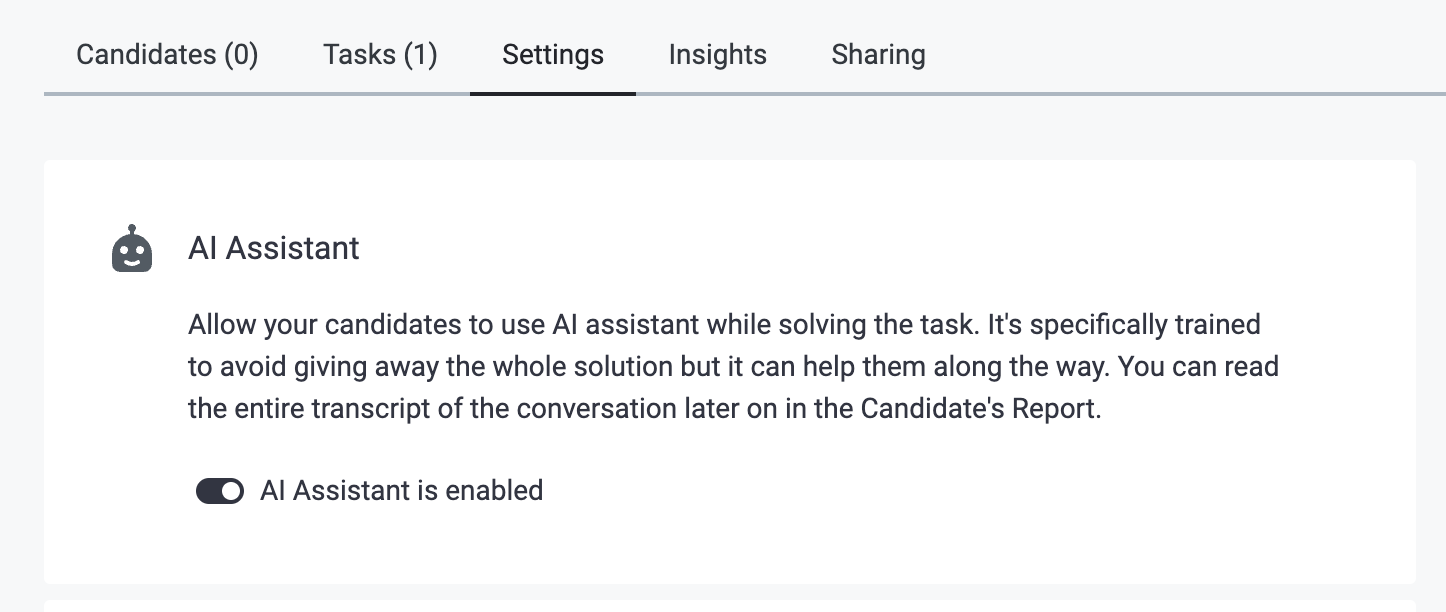Click the AI Assistant heading
The image size is (1446, 612).
click(273, 248)
